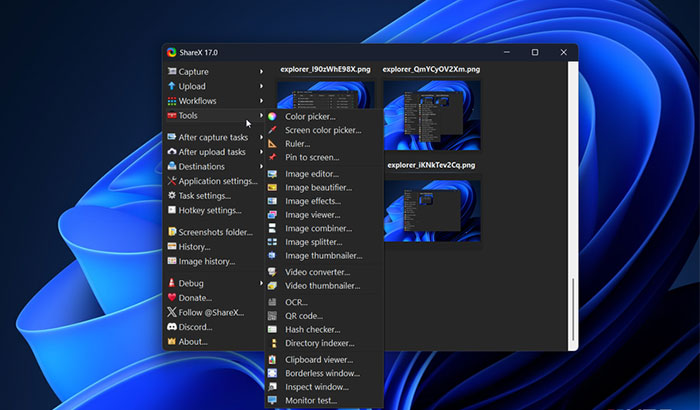Expand the Workflows submenu arrow
The image size is (700, 410).
coord(261,101)
